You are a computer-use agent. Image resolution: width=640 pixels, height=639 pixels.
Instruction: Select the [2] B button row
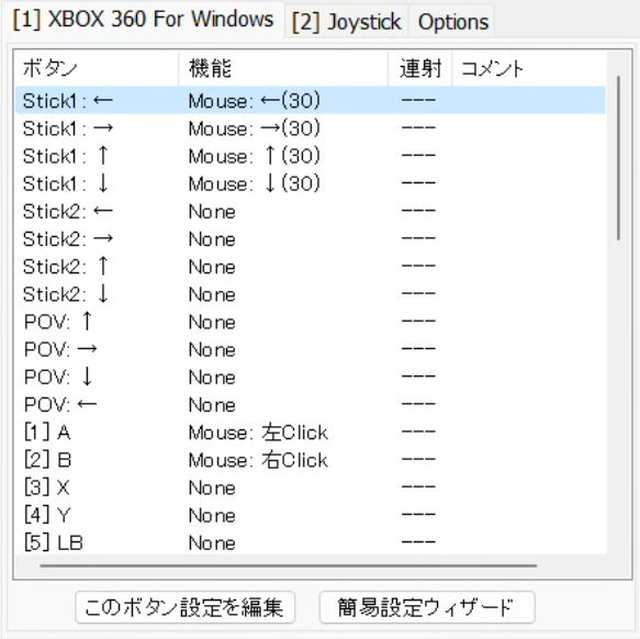tap(310, 460)
